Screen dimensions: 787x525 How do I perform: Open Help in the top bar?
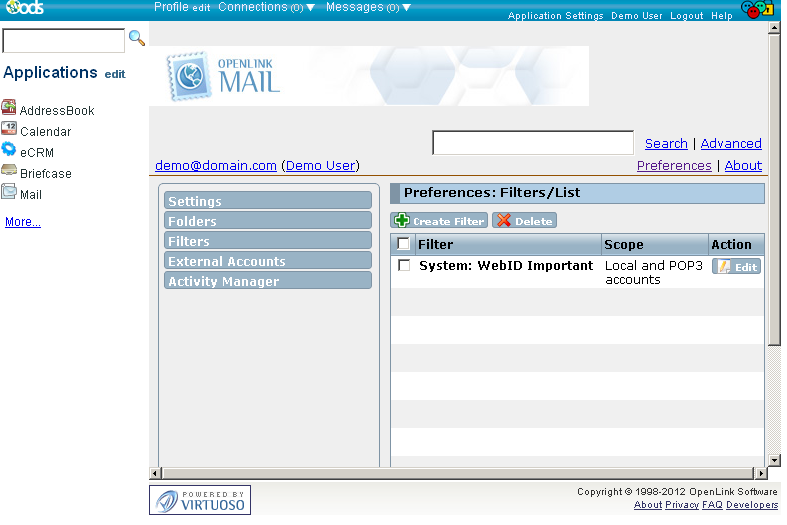click(x=721, y=16)
